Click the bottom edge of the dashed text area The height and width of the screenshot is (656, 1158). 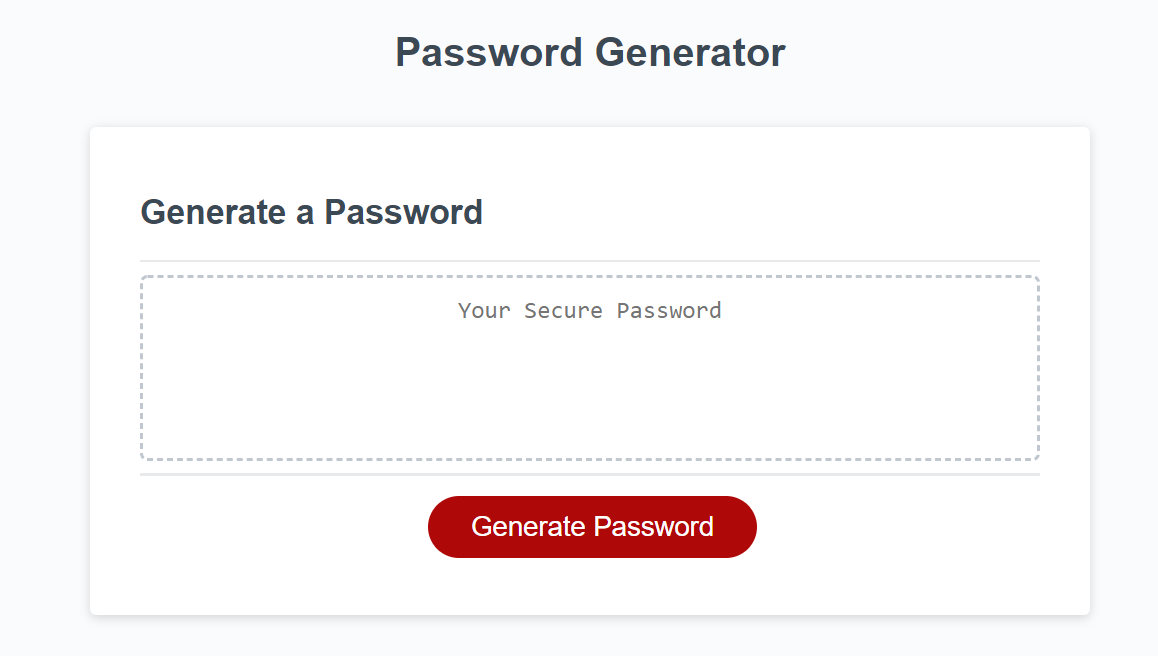[x=590, y=460]
